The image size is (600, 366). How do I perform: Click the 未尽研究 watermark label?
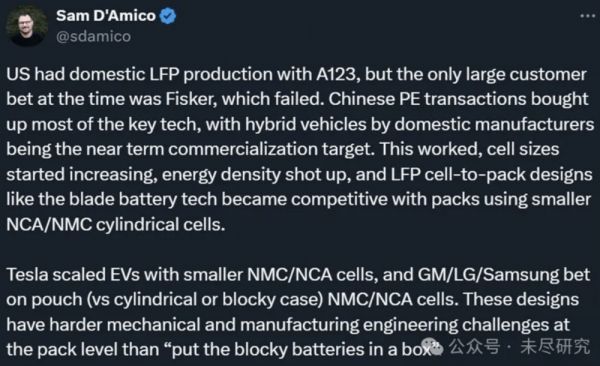(x=555, y=347)
